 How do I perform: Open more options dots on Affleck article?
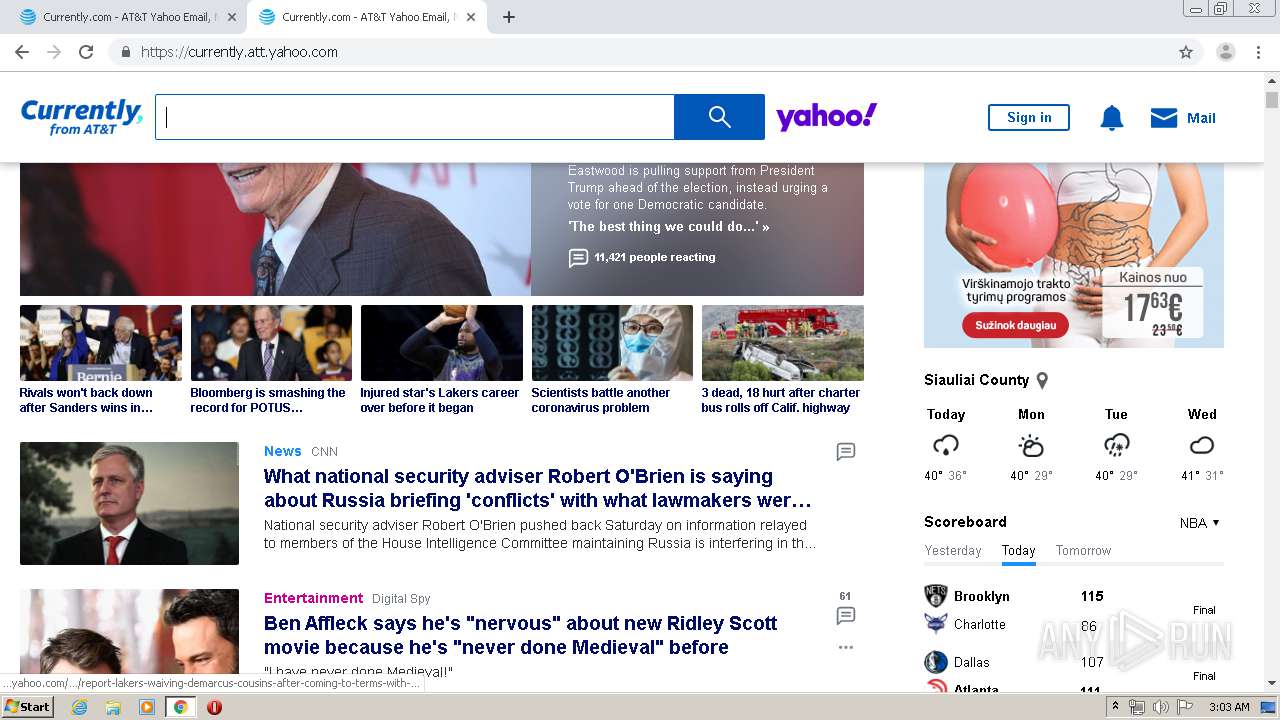click(846, 647)
